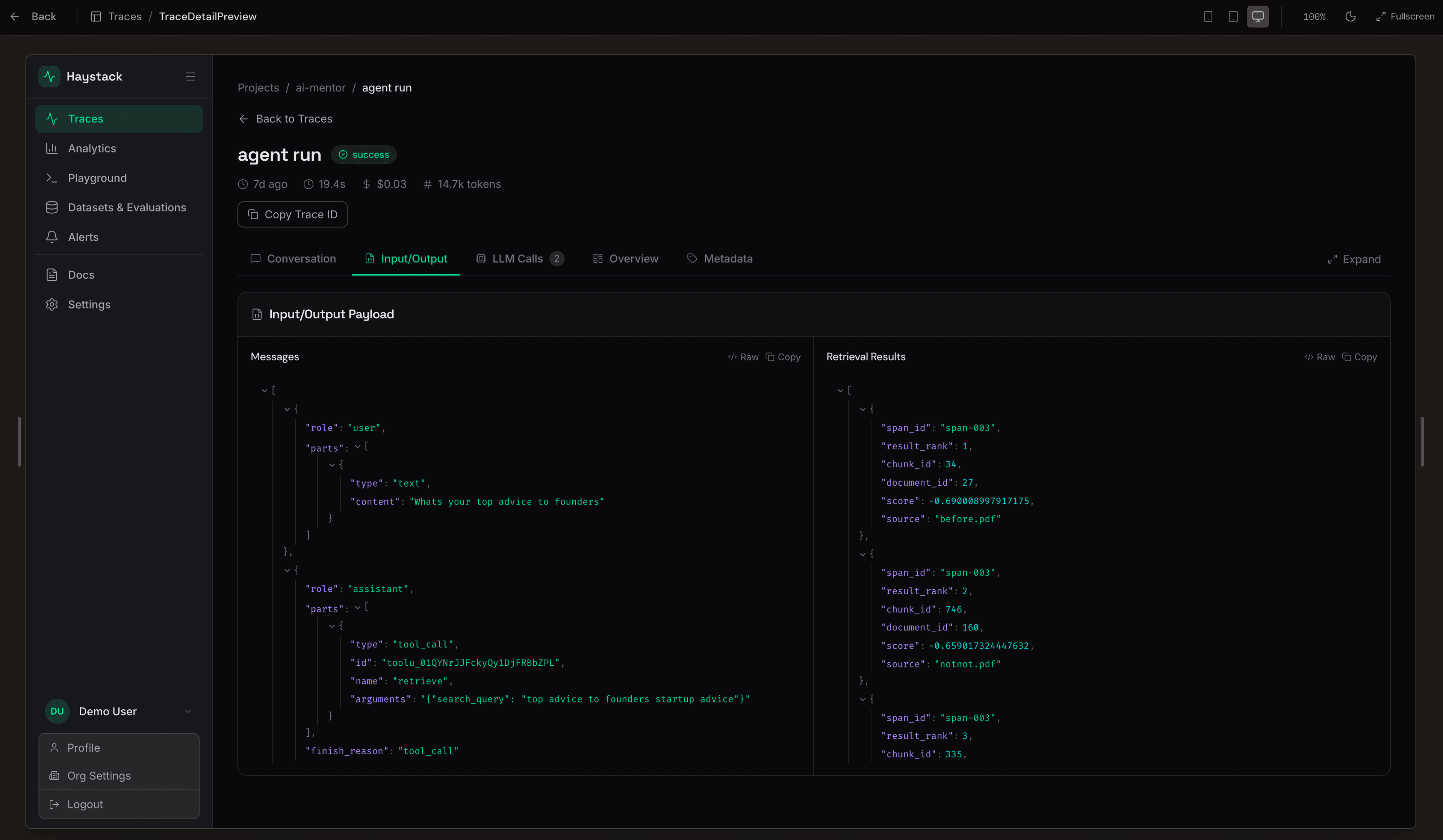The width and height of the screenshot is (1443, 840).
Task: Collapse retrieval result rank 3 object
Action: [x=863, y=699]
